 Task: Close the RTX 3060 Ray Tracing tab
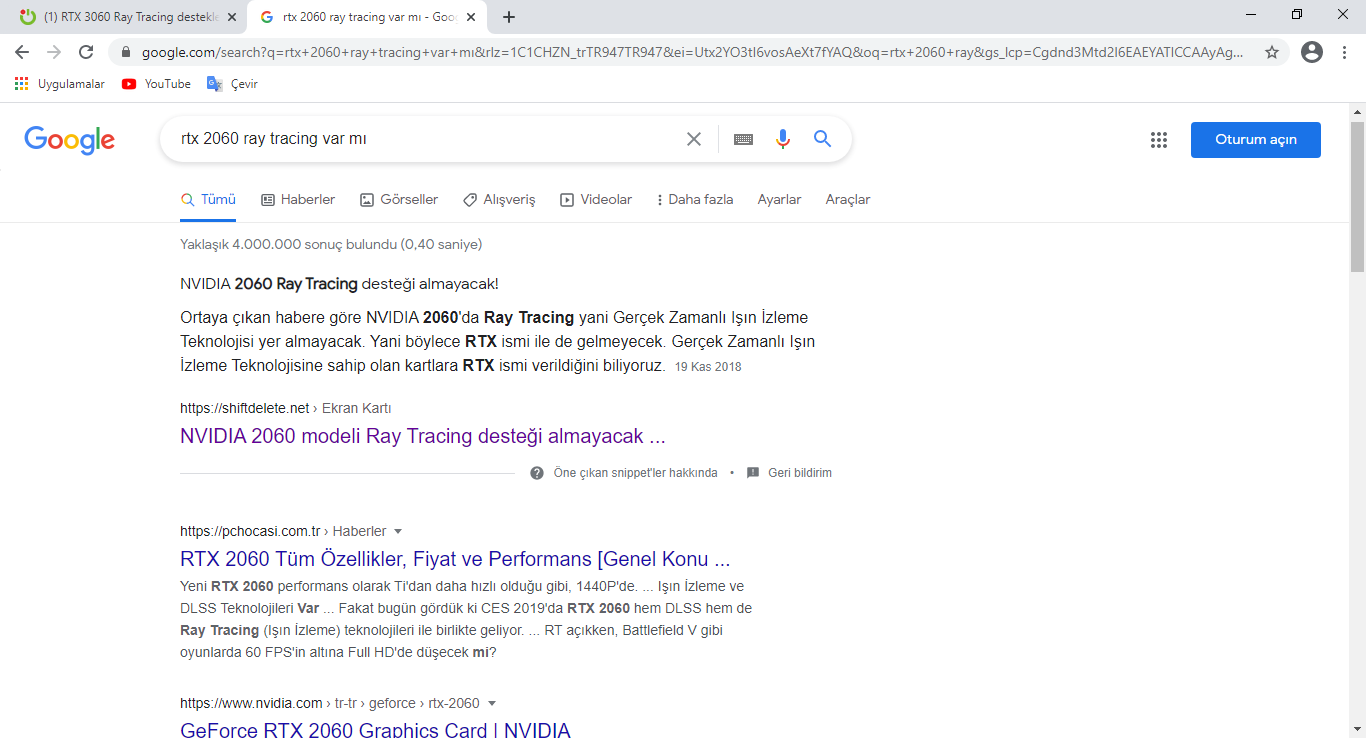click(232, 17)
